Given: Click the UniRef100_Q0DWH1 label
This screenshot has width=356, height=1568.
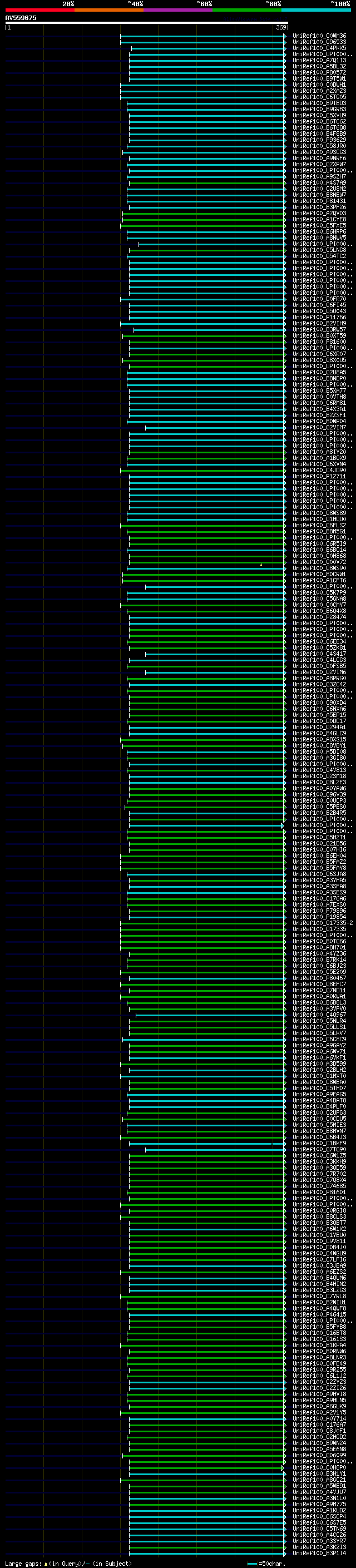Looking at the screenshot, I should [x=319, y=85].
